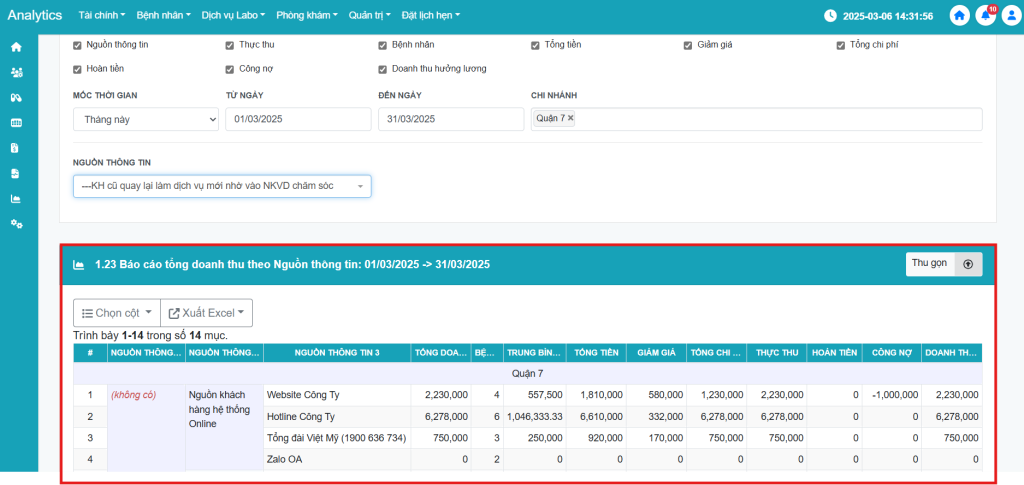Toggle the Hoàn tiền checkbox

(x=78, y=69)
